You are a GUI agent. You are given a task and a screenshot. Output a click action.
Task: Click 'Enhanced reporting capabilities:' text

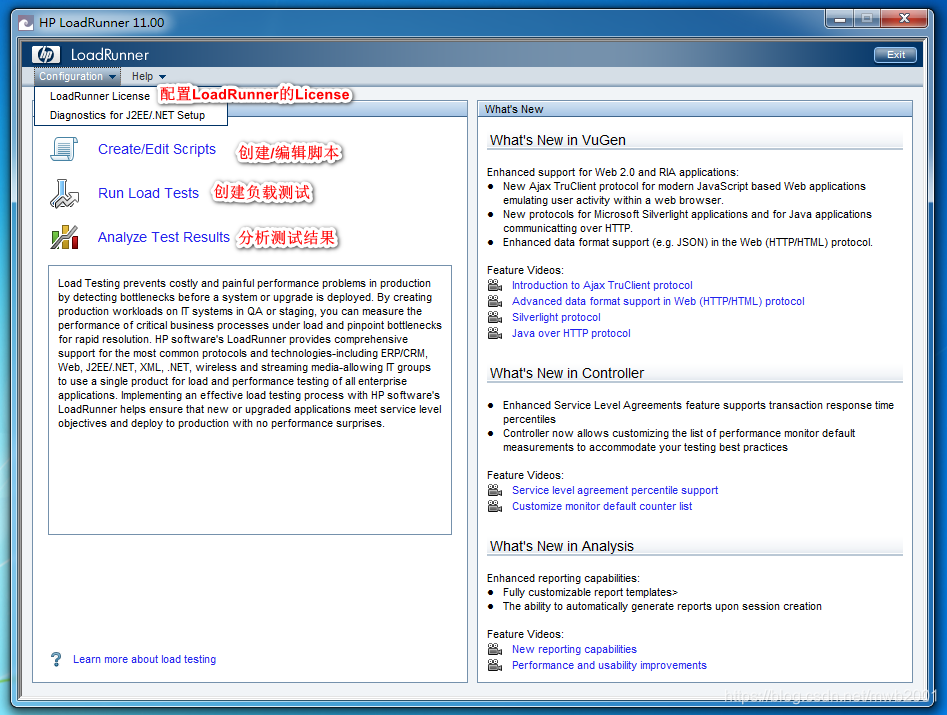(x=563, y=578)
